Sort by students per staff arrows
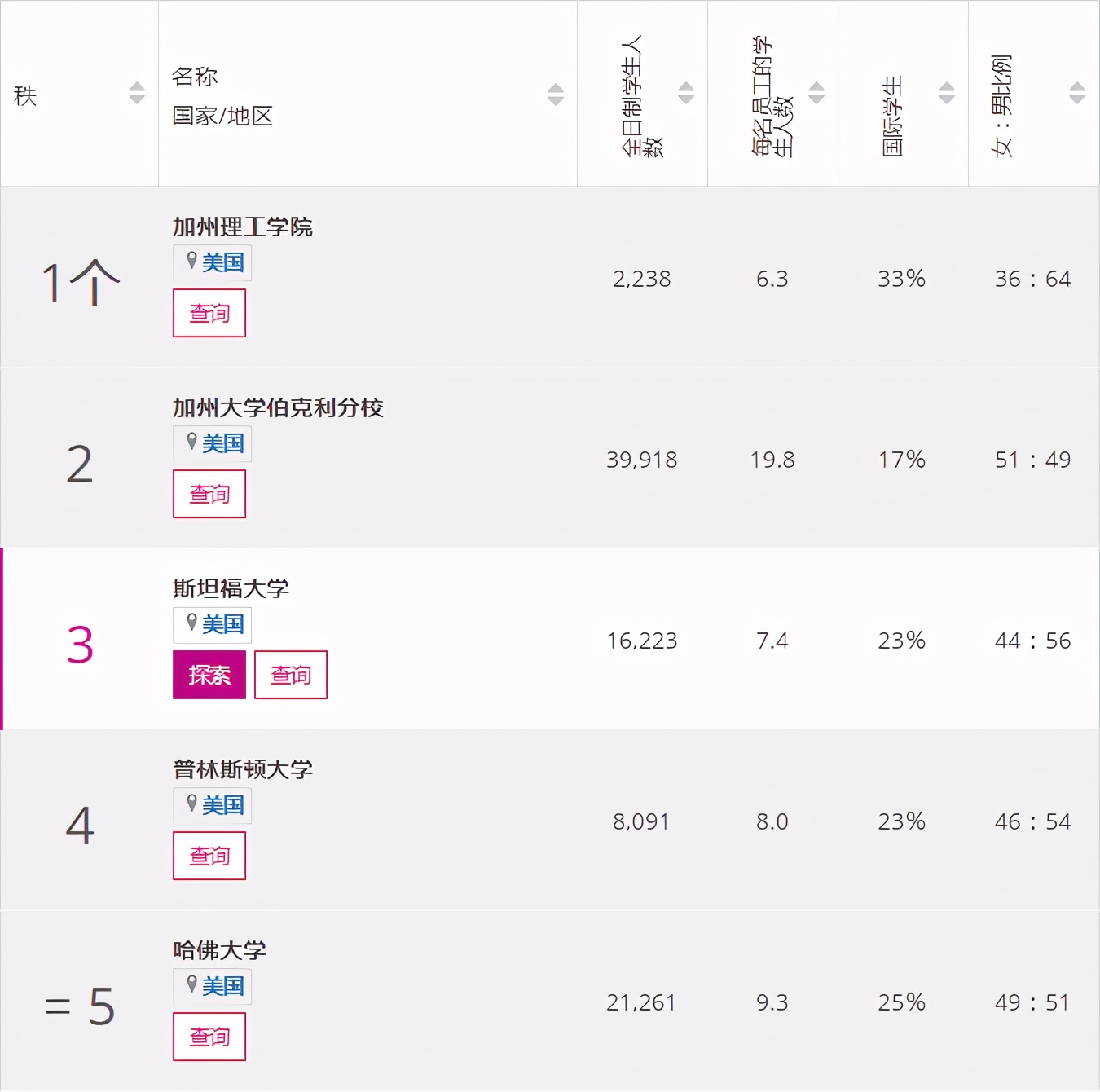This screenshot has width=1100, height=1092. (816, 94)
